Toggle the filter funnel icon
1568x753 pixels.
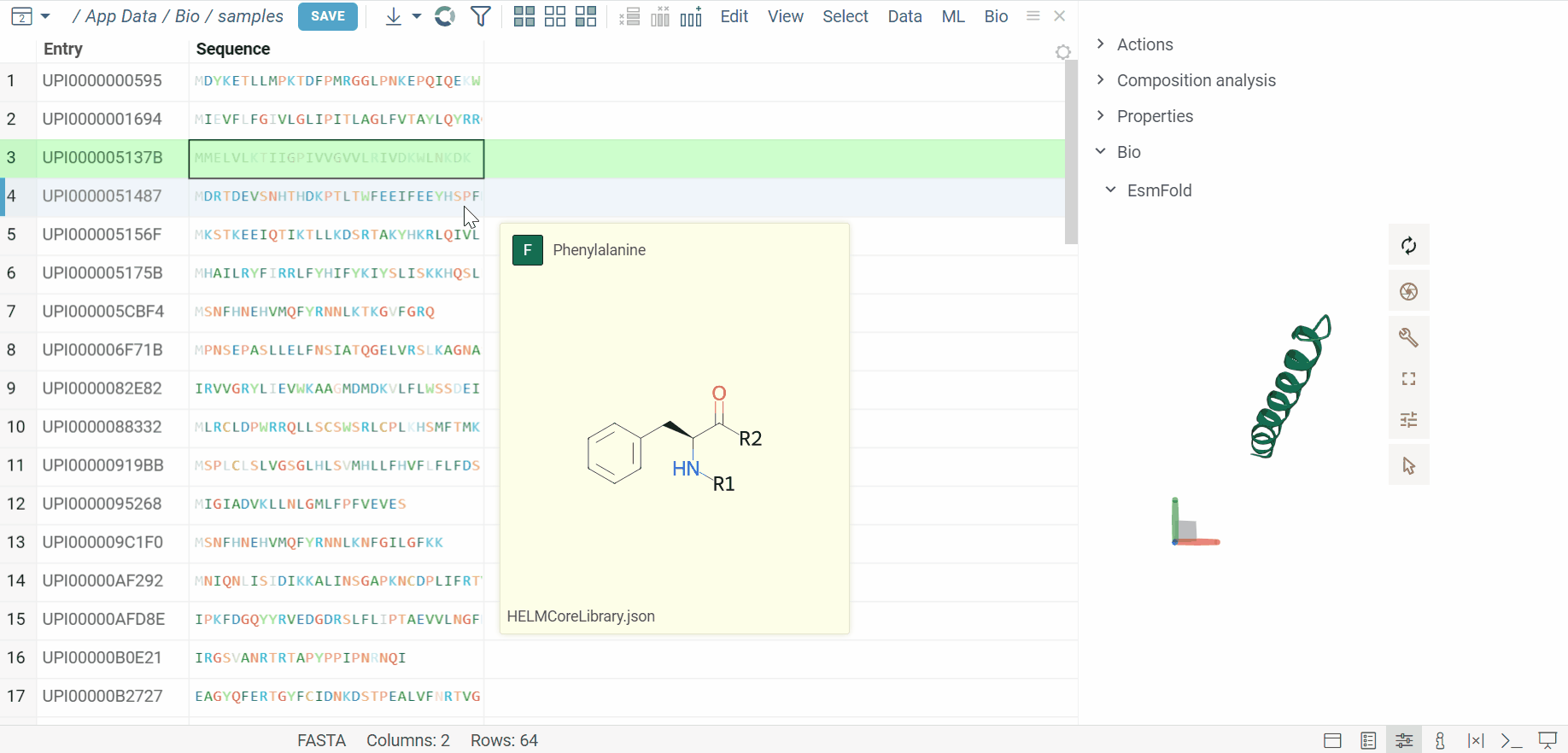tap(481, 16)
